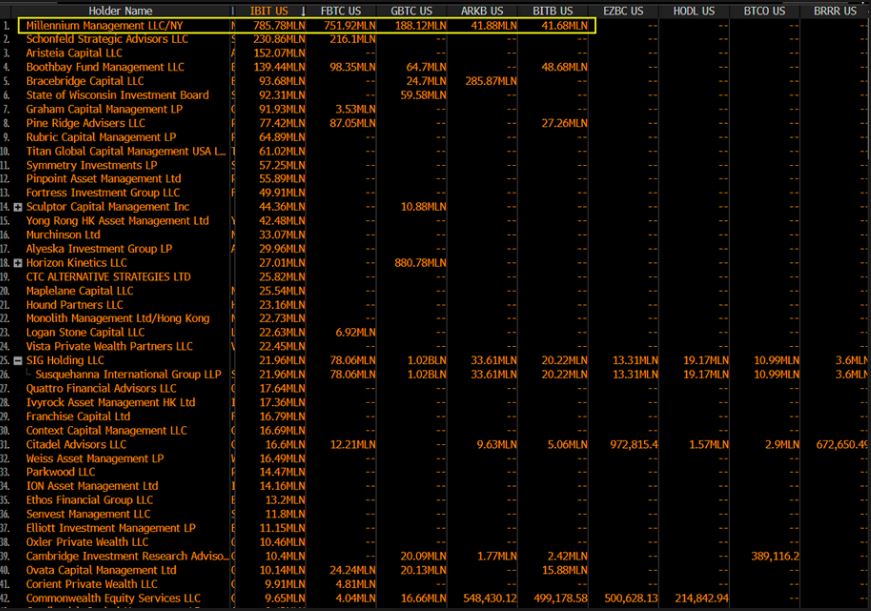Image resolution: width=871 pixels, height=611 pixels.
Task: Open Millennium Management LLC/NY holder
Action: (x=104, y=26)
